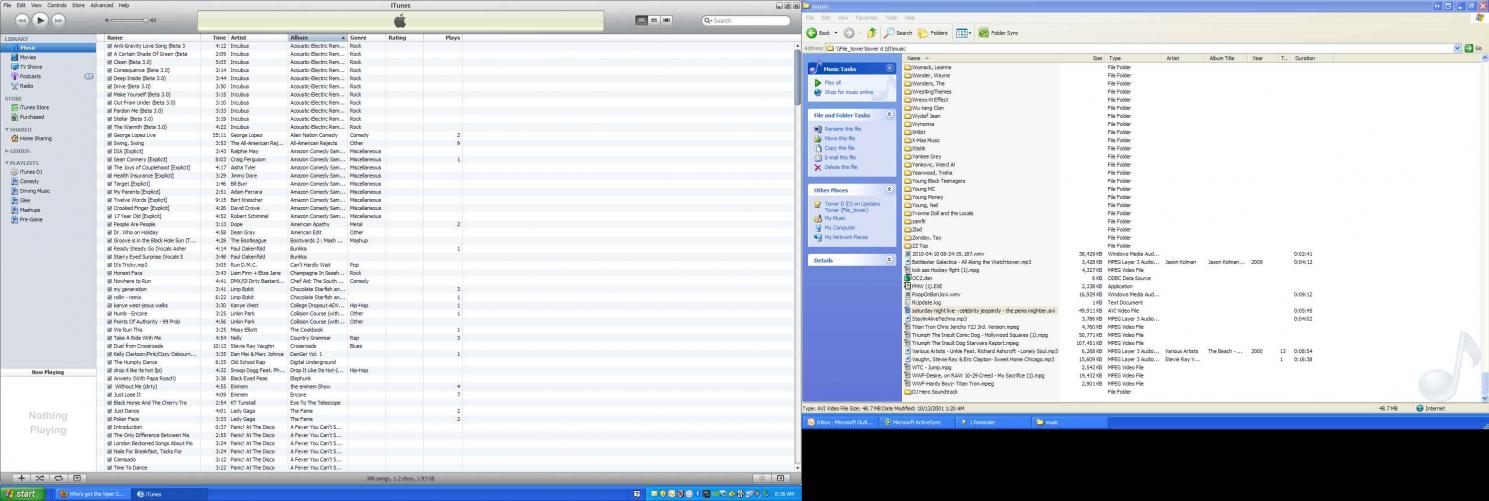The image size is (1489, 501).
Task: Uncheck the 'Time To Dance' song checkbox
Action: (110, 468)
